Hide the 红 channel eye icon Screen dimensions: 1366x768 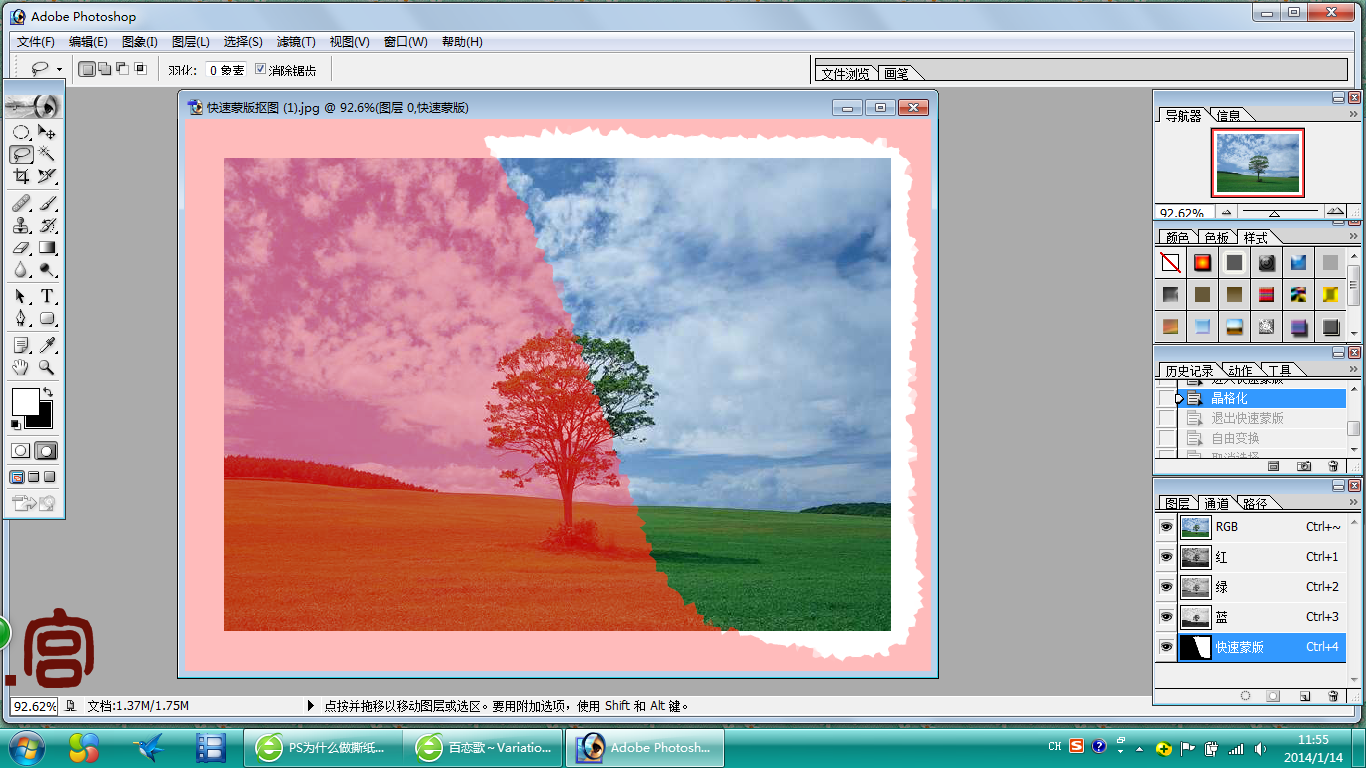tap(1166, 557)
